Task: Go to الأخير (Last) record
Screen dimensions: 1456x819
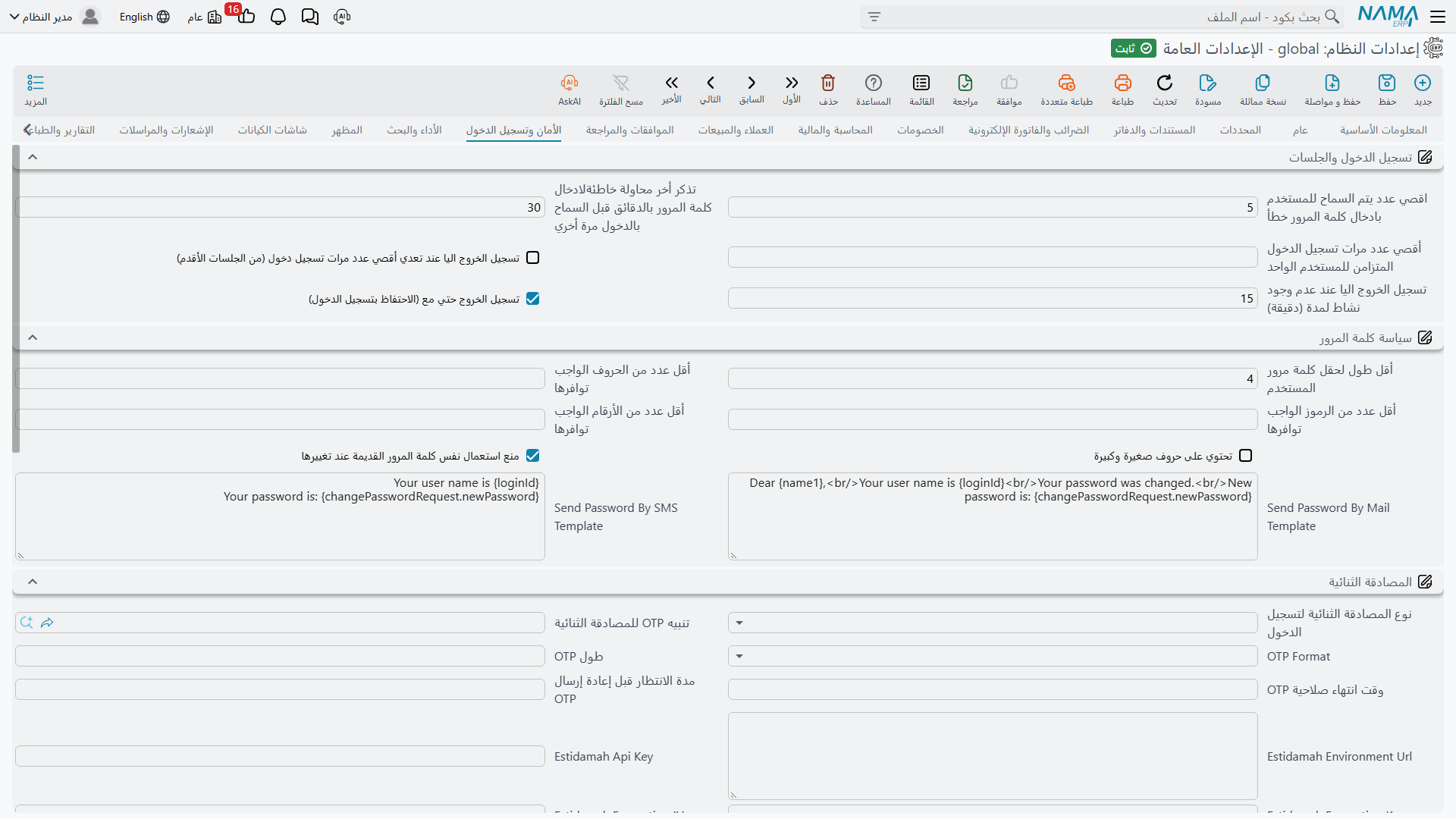Action: (671, 83)
